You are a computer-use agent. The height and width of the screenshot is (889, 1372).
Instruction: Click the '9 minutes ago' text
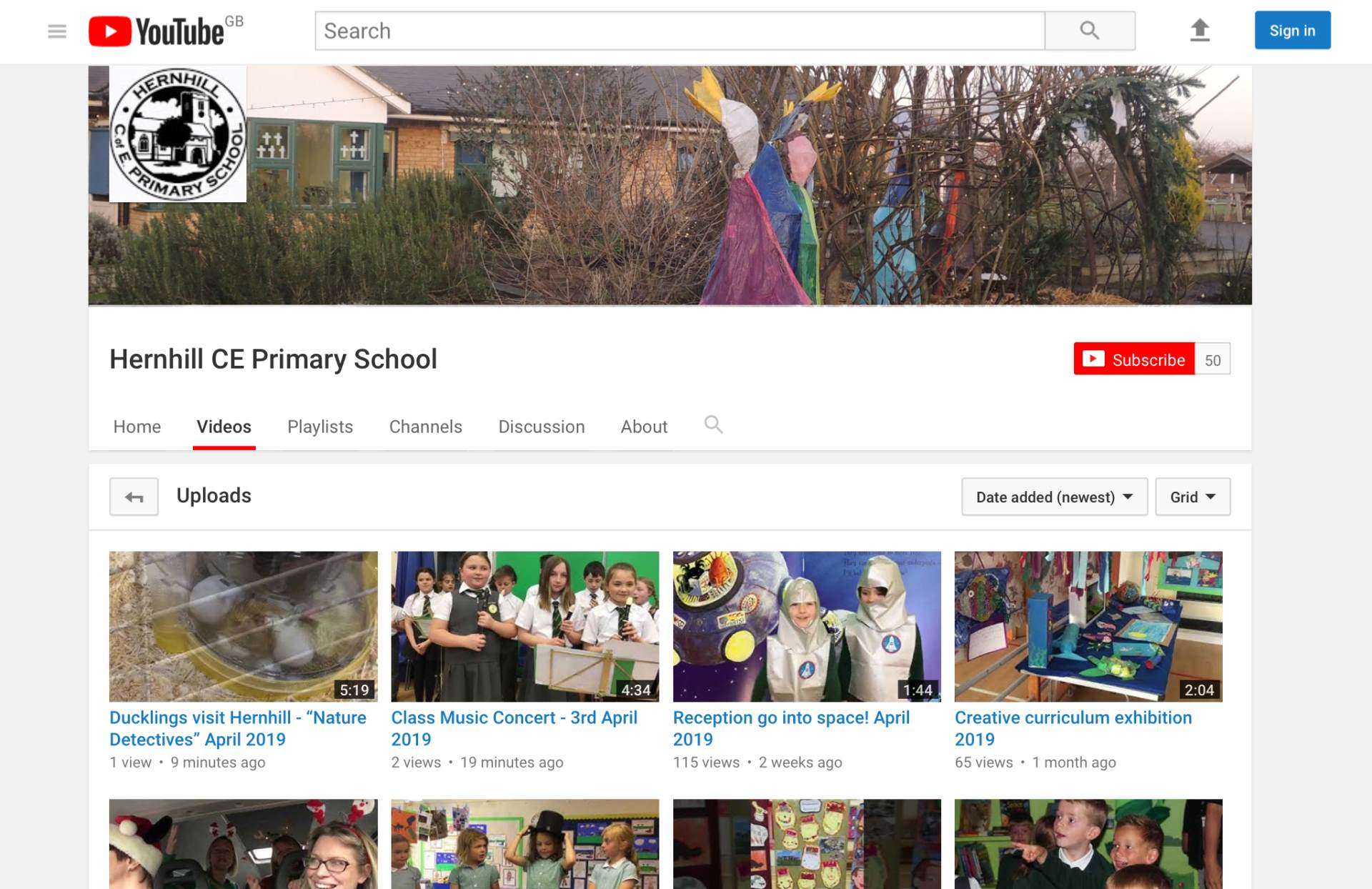[218, 763]
